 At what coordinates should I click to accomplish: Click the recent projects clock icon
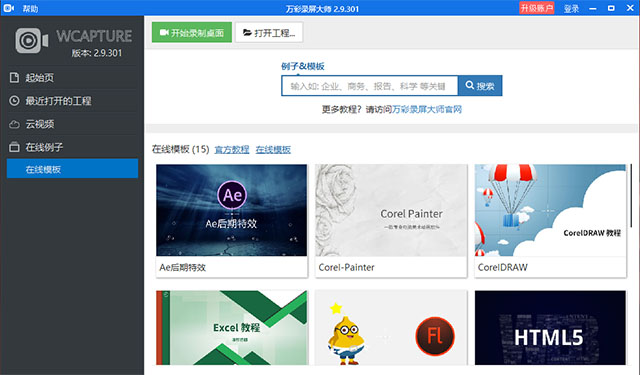(x=14, y=101)
